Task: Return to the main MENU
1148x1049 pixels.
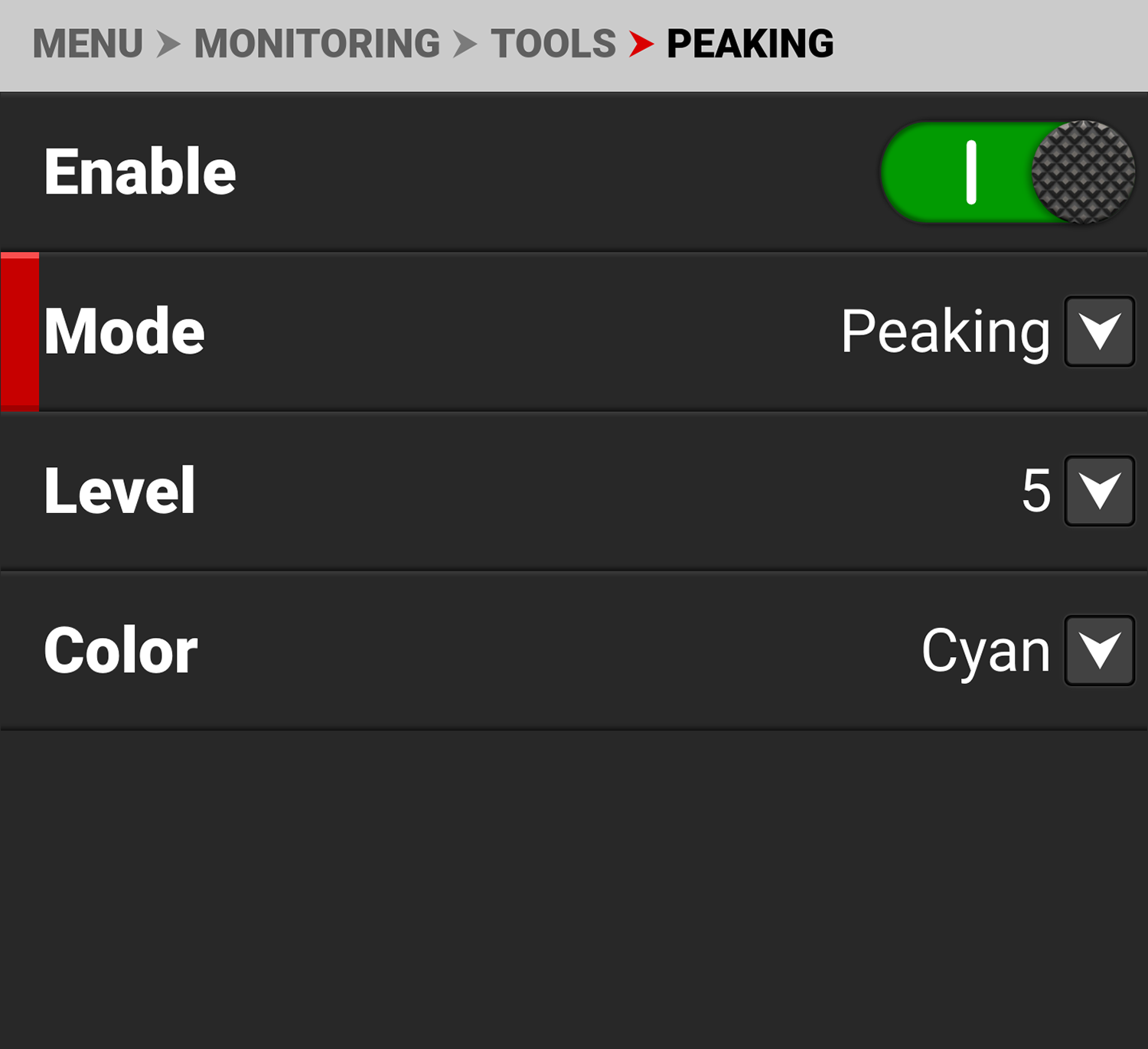Action: coord(88,44)
